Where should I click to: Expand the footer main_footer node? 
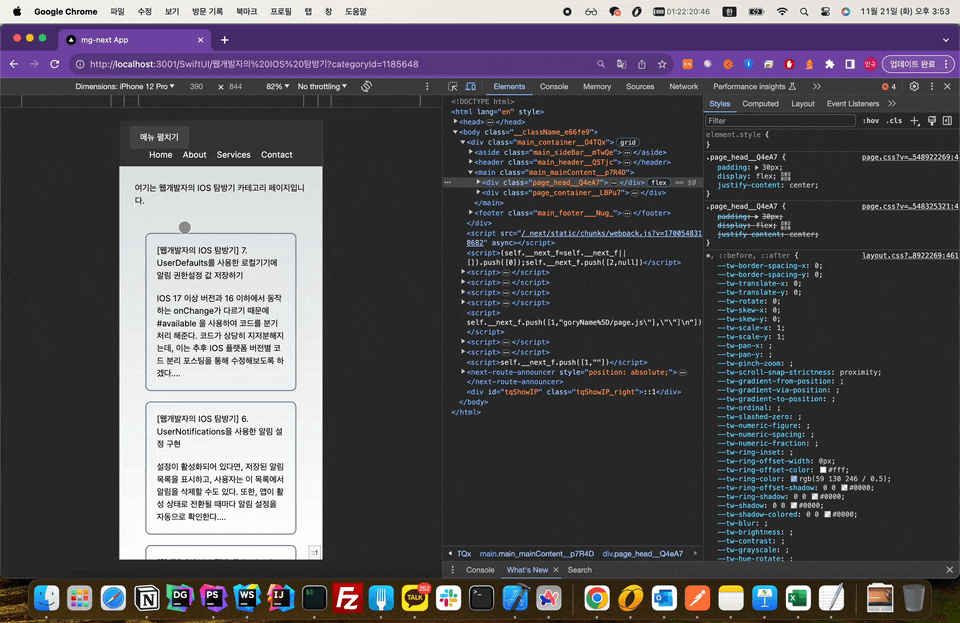point(470,213)
